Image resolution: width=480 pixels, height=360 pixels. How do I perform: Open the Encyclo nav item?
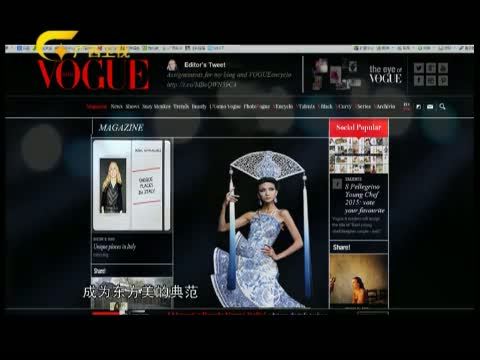[x=284, y=107]
